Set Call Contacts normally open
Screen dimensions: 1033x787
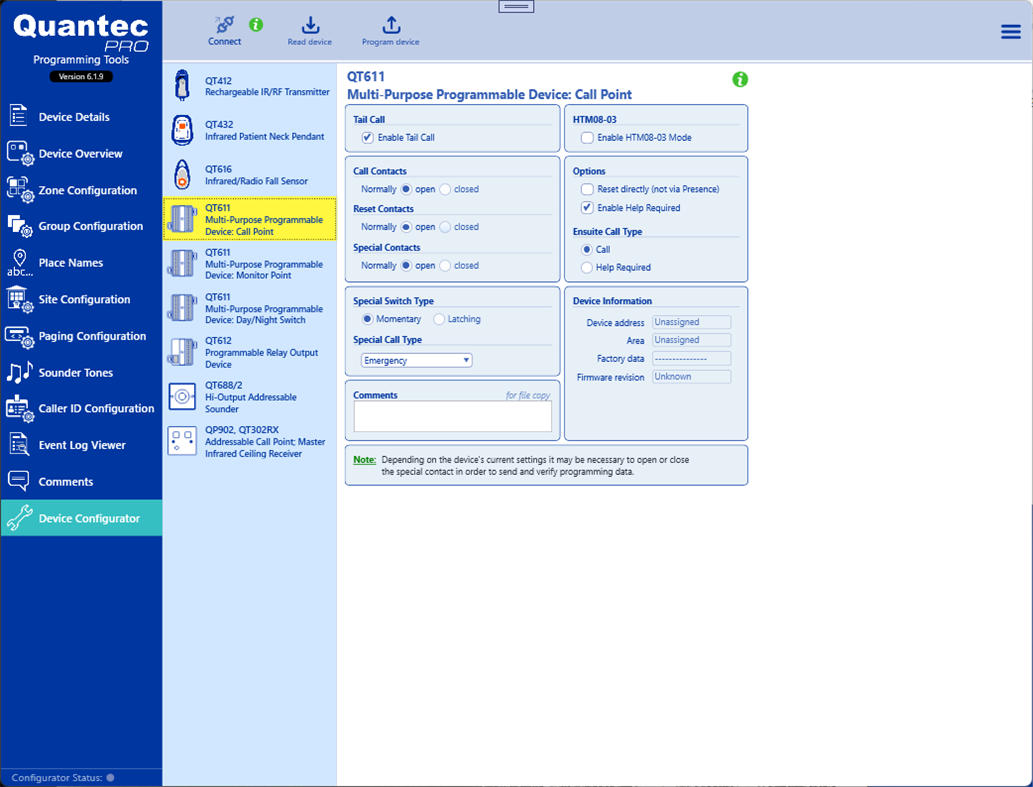(x=406, y=189)
